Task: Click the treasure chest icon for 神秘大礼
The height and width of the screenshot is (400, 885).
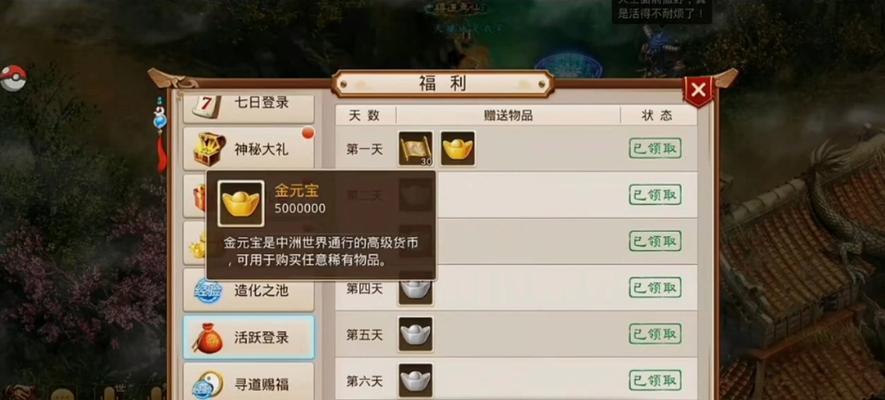Action: coord(208,149)
